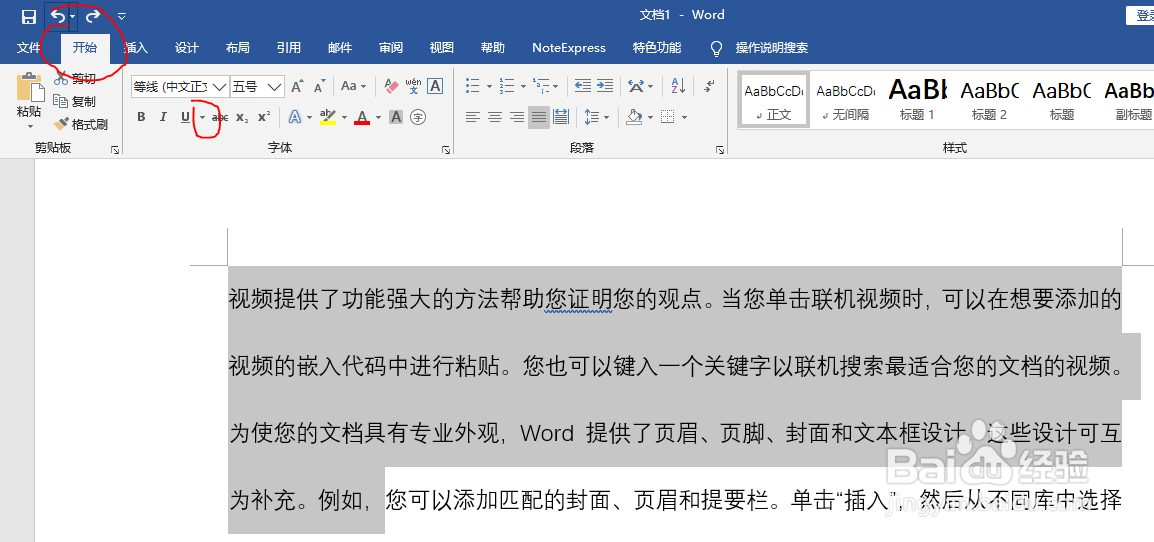The height and width of the screenshot is (542, 1154).
Task: Click the Paste (粘贴) clipboard icon
Action: tap(29, 88)
